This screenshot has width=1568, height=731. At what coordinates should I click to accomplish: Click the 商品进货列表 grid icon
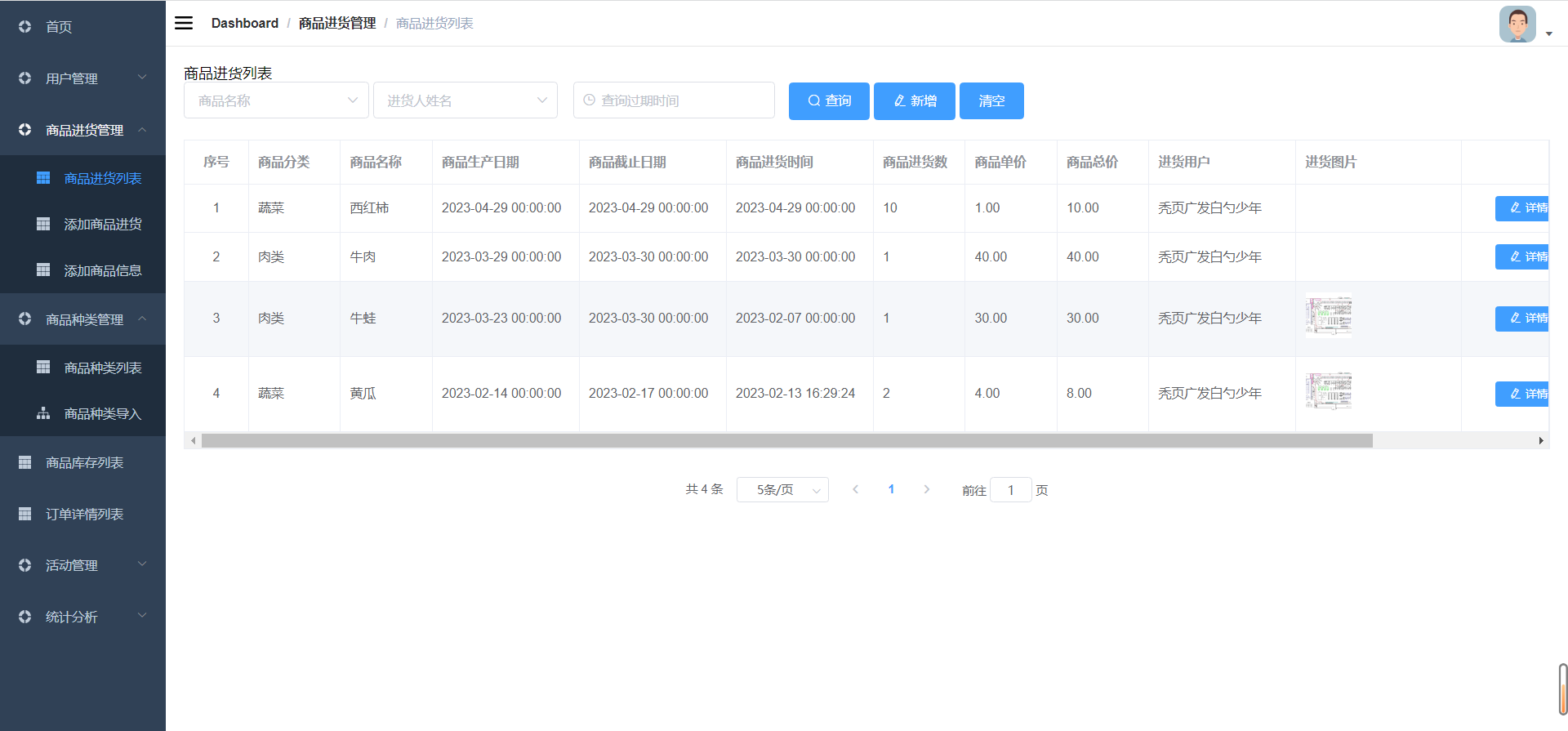point(43,177)
